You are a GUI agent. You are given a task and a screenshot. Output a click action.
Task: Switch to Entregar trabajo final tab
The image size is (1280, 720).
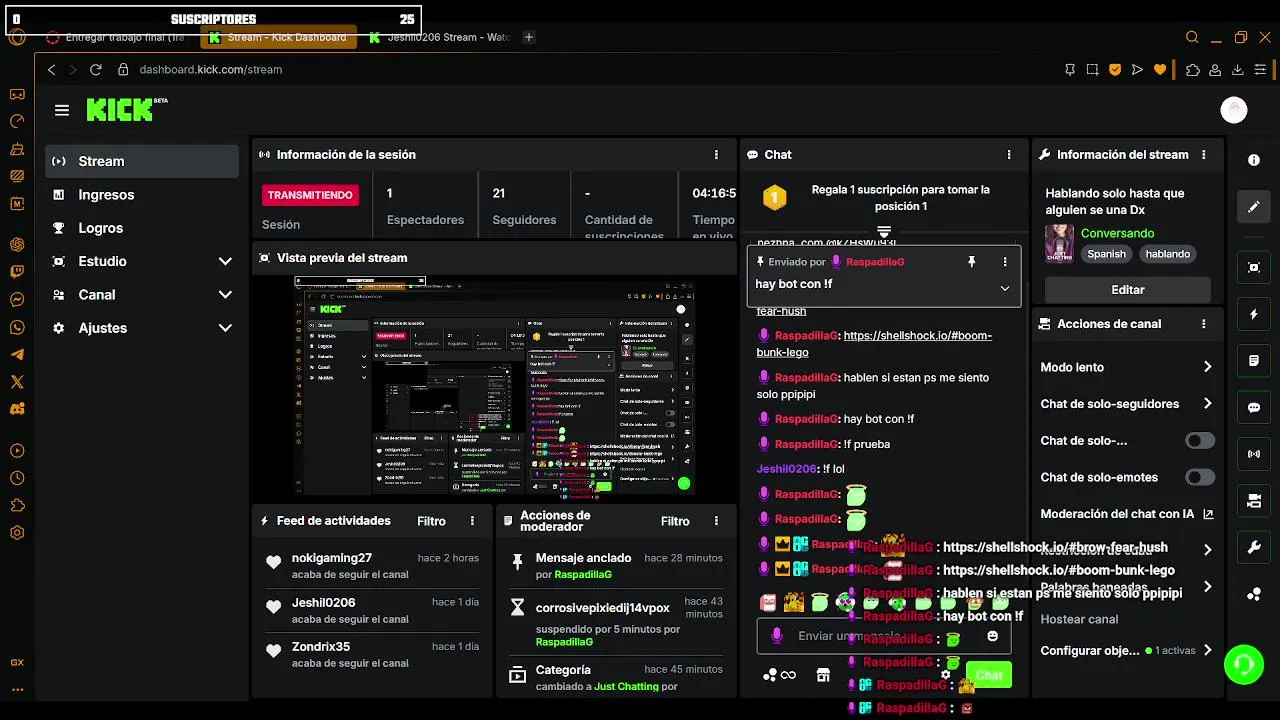(116, 37)
